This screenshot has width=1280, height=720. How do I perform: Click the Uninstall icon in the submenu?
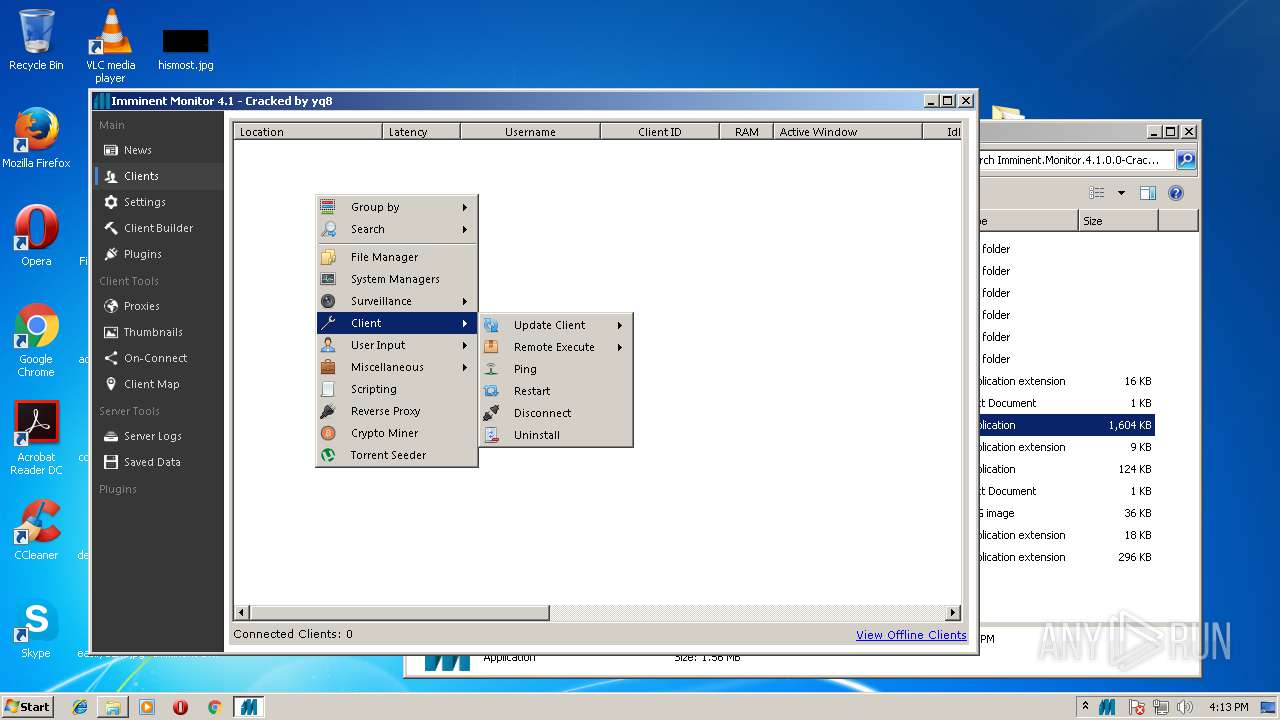coord(491,435)
